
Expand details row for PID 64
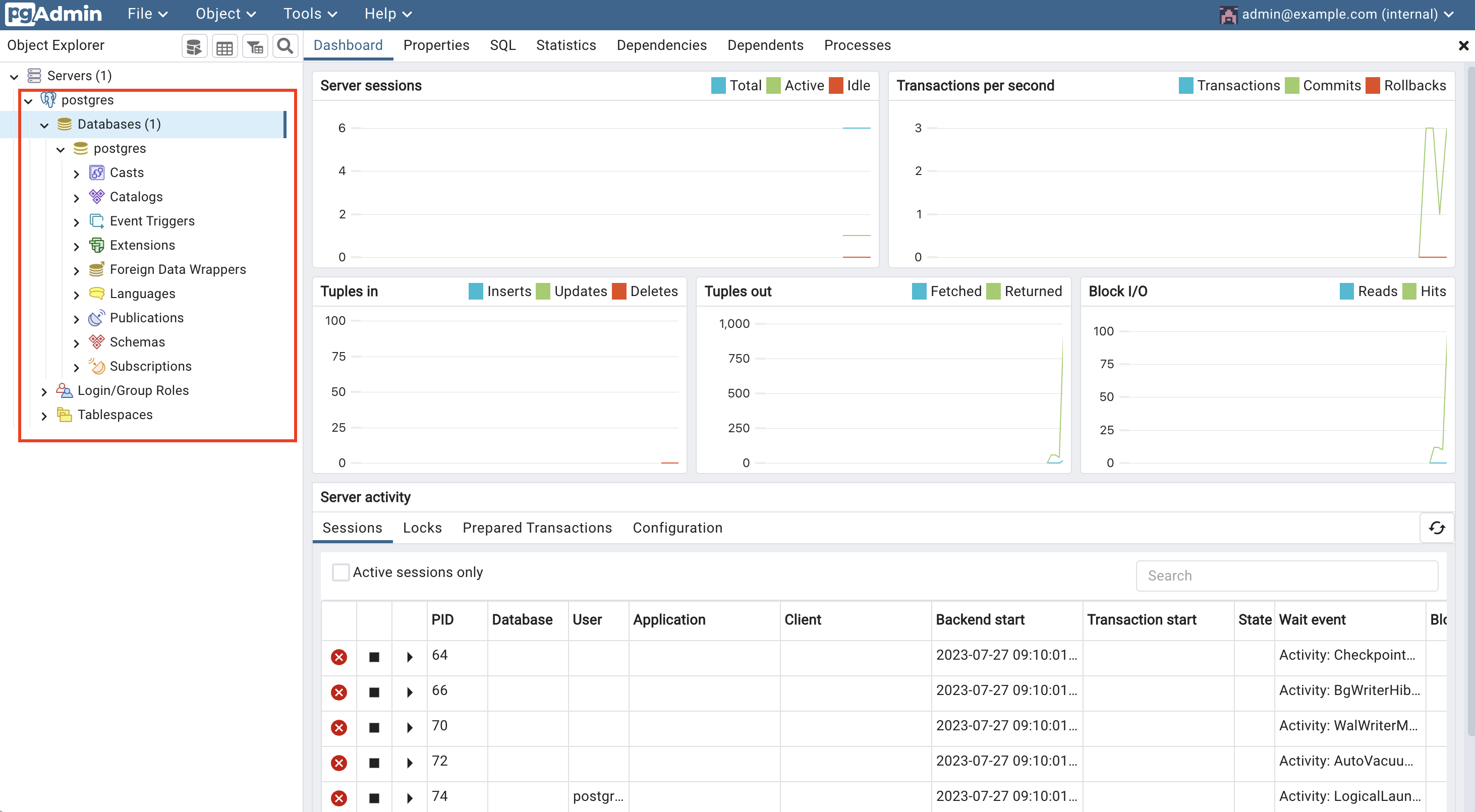pyautogui.click(x=410, y=657)
